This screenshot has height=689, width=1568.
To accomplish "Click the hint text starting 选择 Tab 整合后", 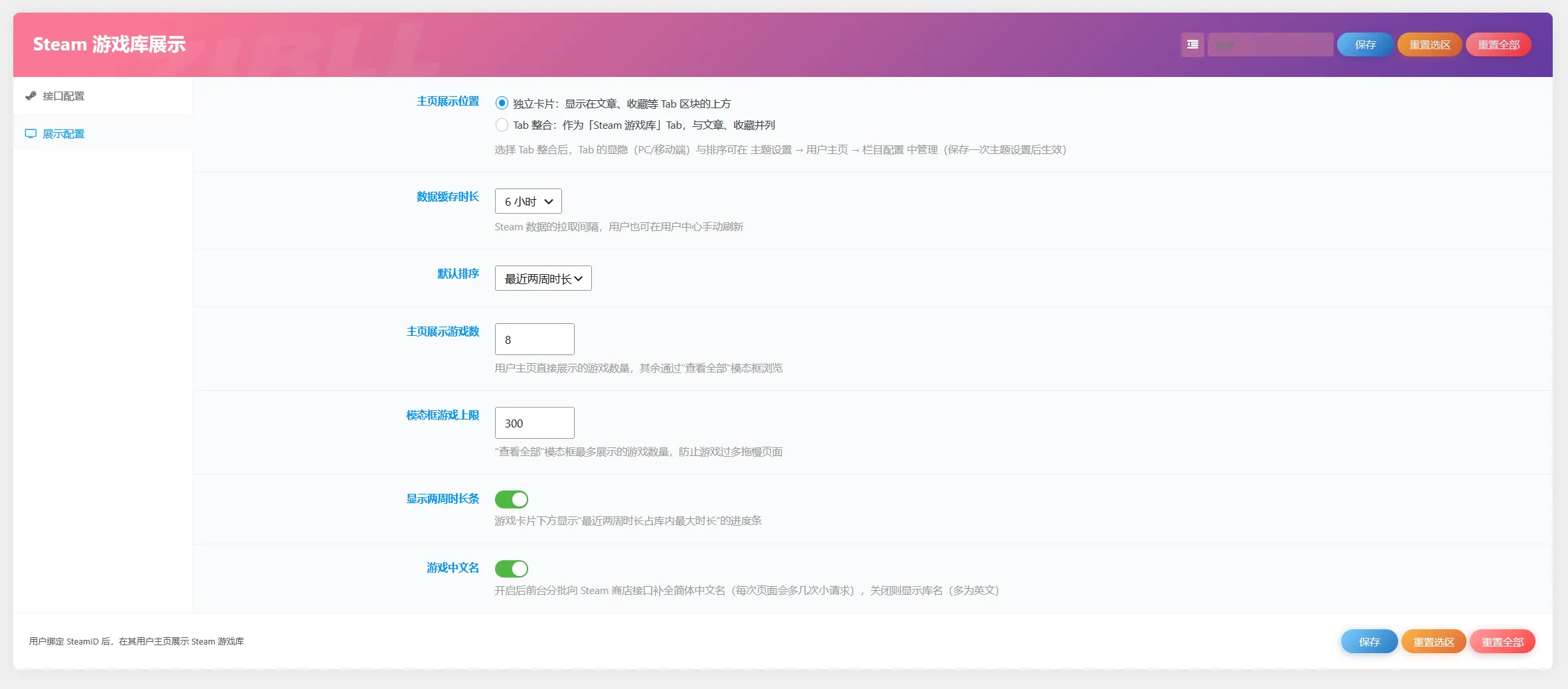I will click(x=780, y=150).
